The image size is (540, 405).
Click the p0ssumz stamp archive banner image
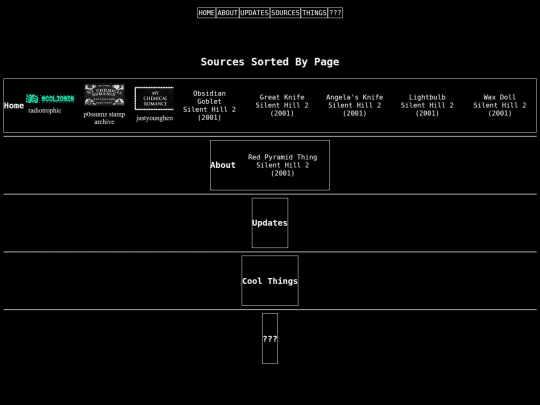[x=104, y=95]
